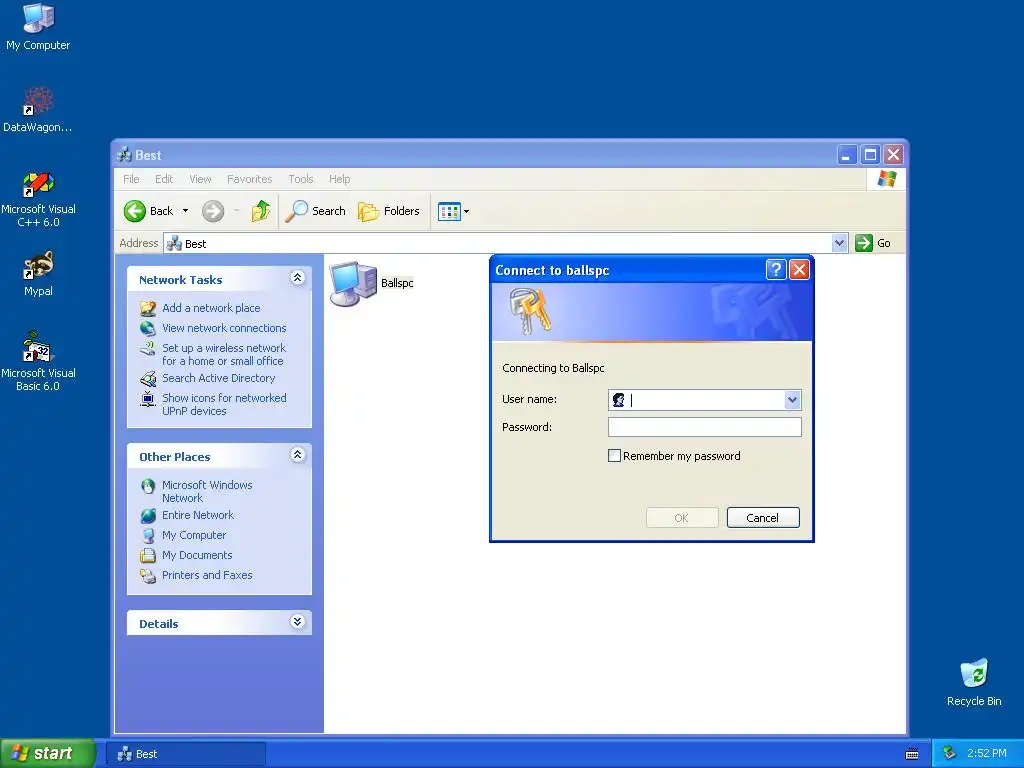Toggle the Folders pane button
The width and height of the screenshot is (1024, 768).
click(x=389, y=211)
